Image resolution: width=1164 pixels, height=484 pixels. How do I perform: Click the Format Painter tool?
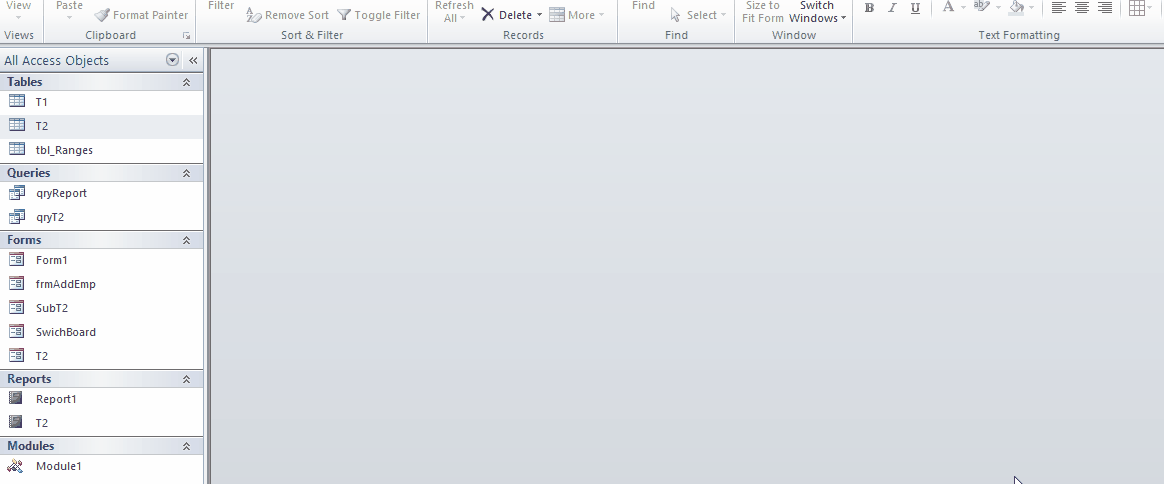(x=141, y=15)
